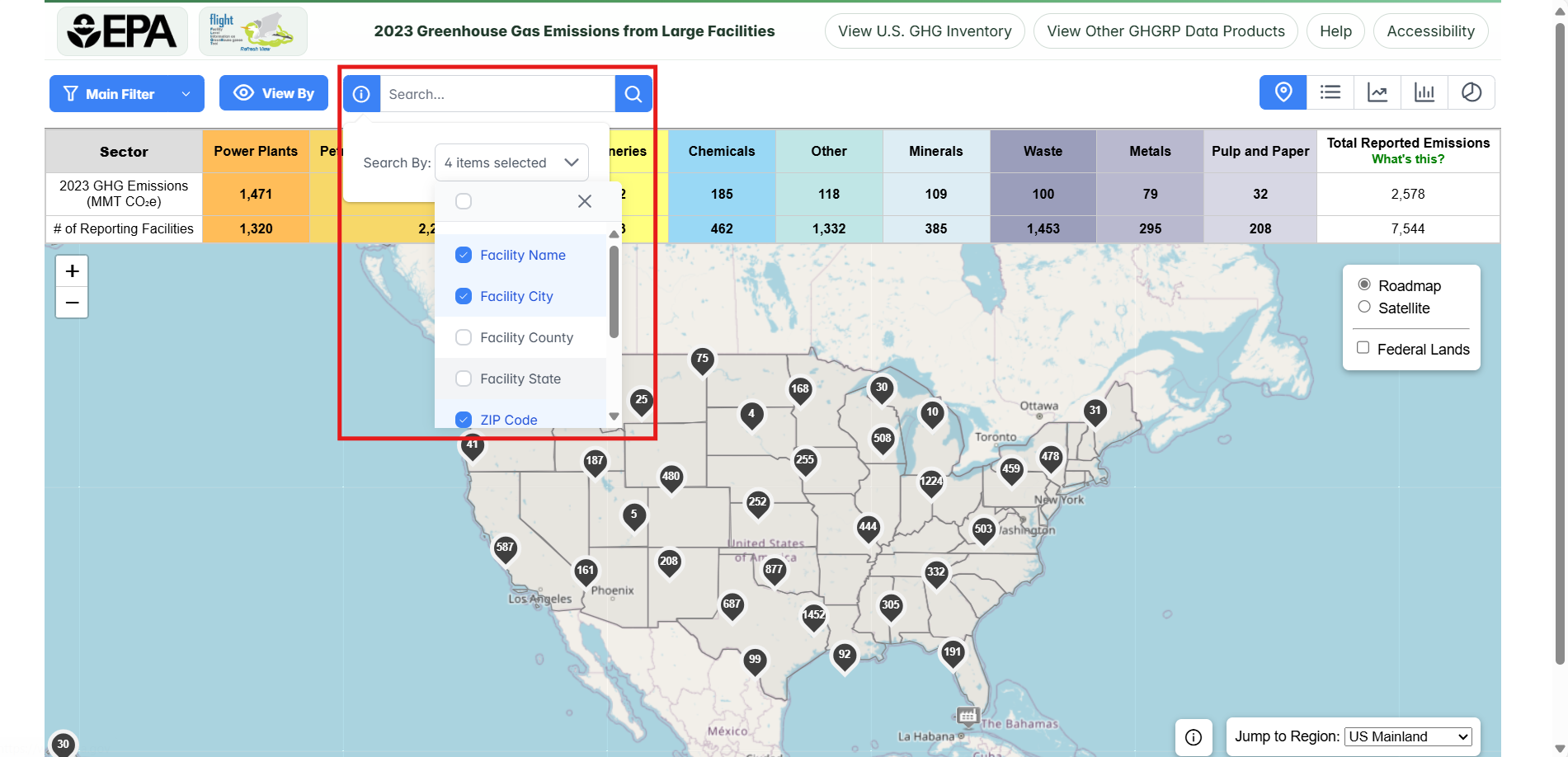Click the map zoom in control

click(x=72, y=270)
